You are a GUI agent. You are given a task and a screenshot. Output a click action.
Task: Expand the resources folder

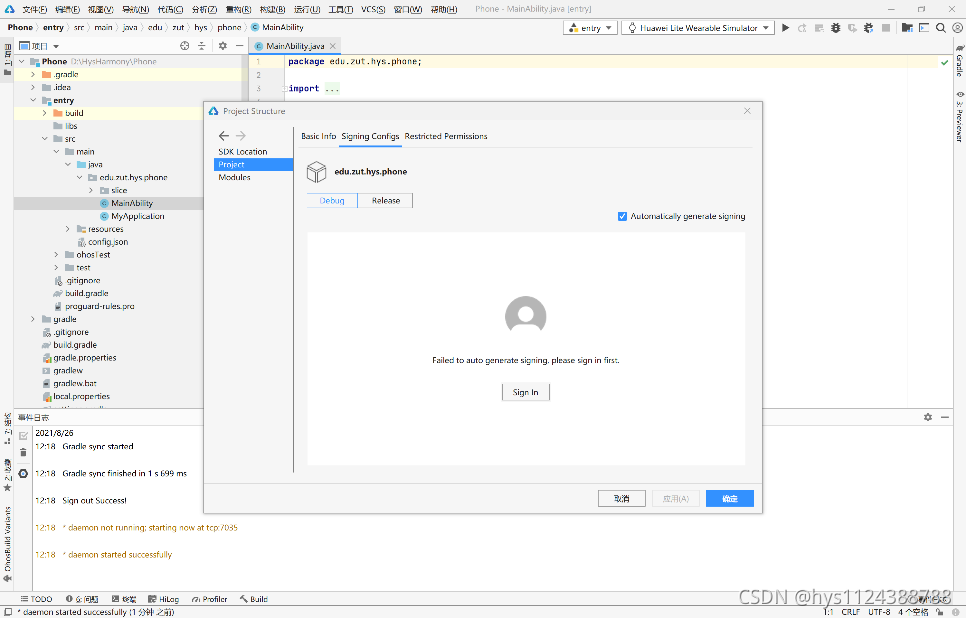(68, 229)
